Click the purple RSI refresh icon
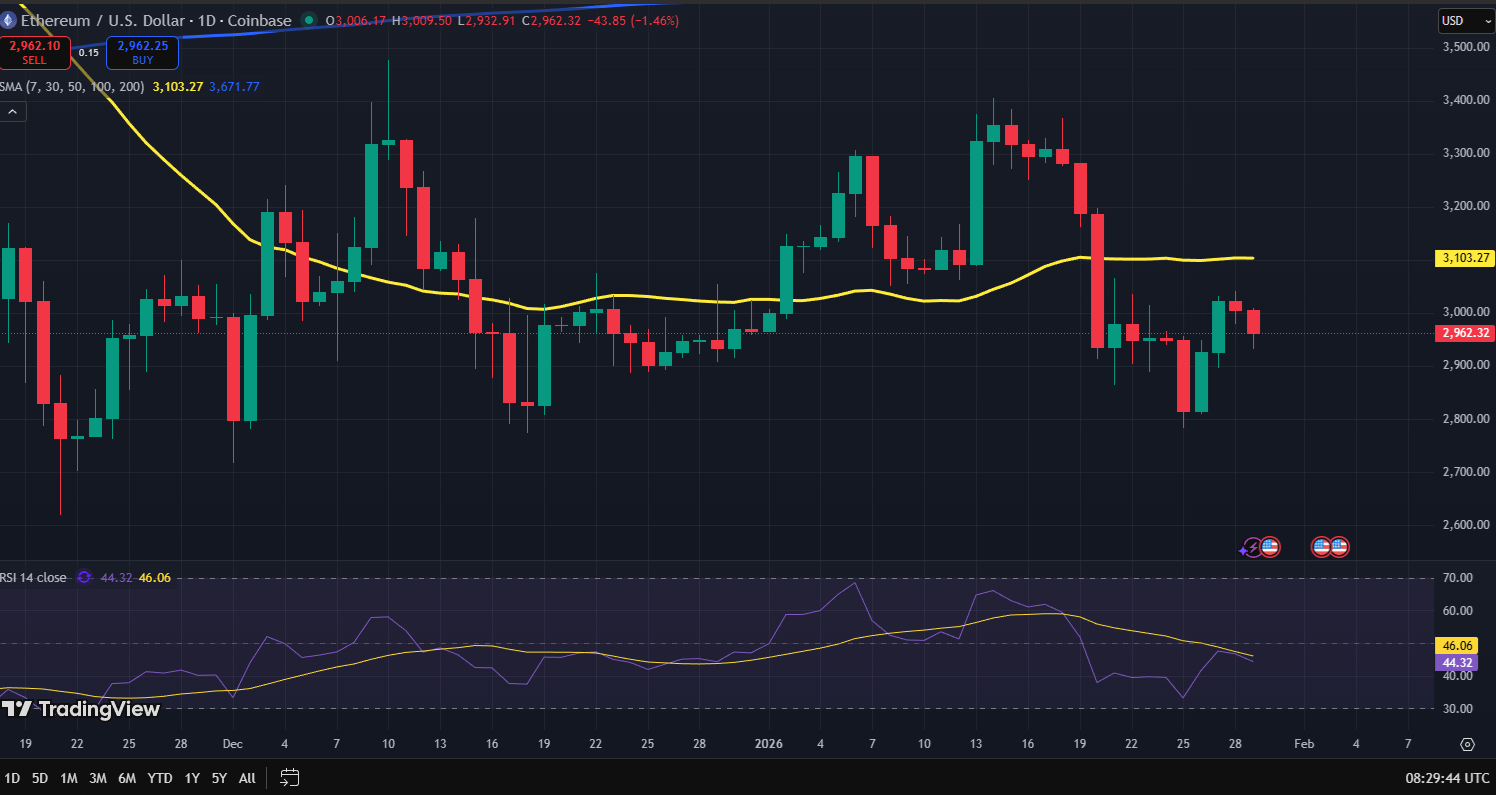 coord(84,577)
